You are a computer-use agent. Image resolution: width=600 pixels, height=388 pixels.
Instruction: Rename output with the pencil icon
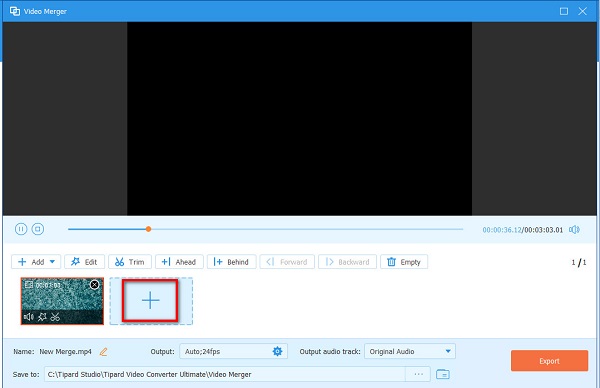pos(103,352)
